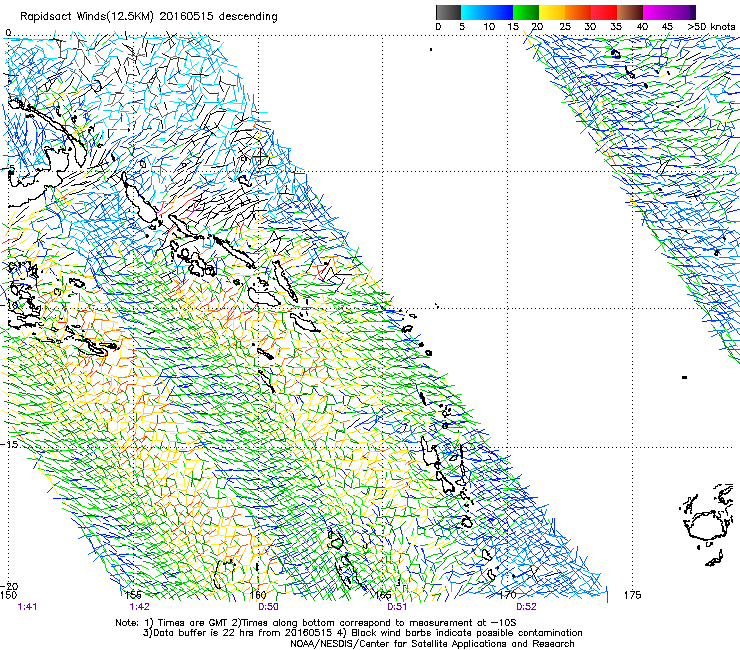
Task: Click the '-15' latitude label
Action: click(10, 445)
